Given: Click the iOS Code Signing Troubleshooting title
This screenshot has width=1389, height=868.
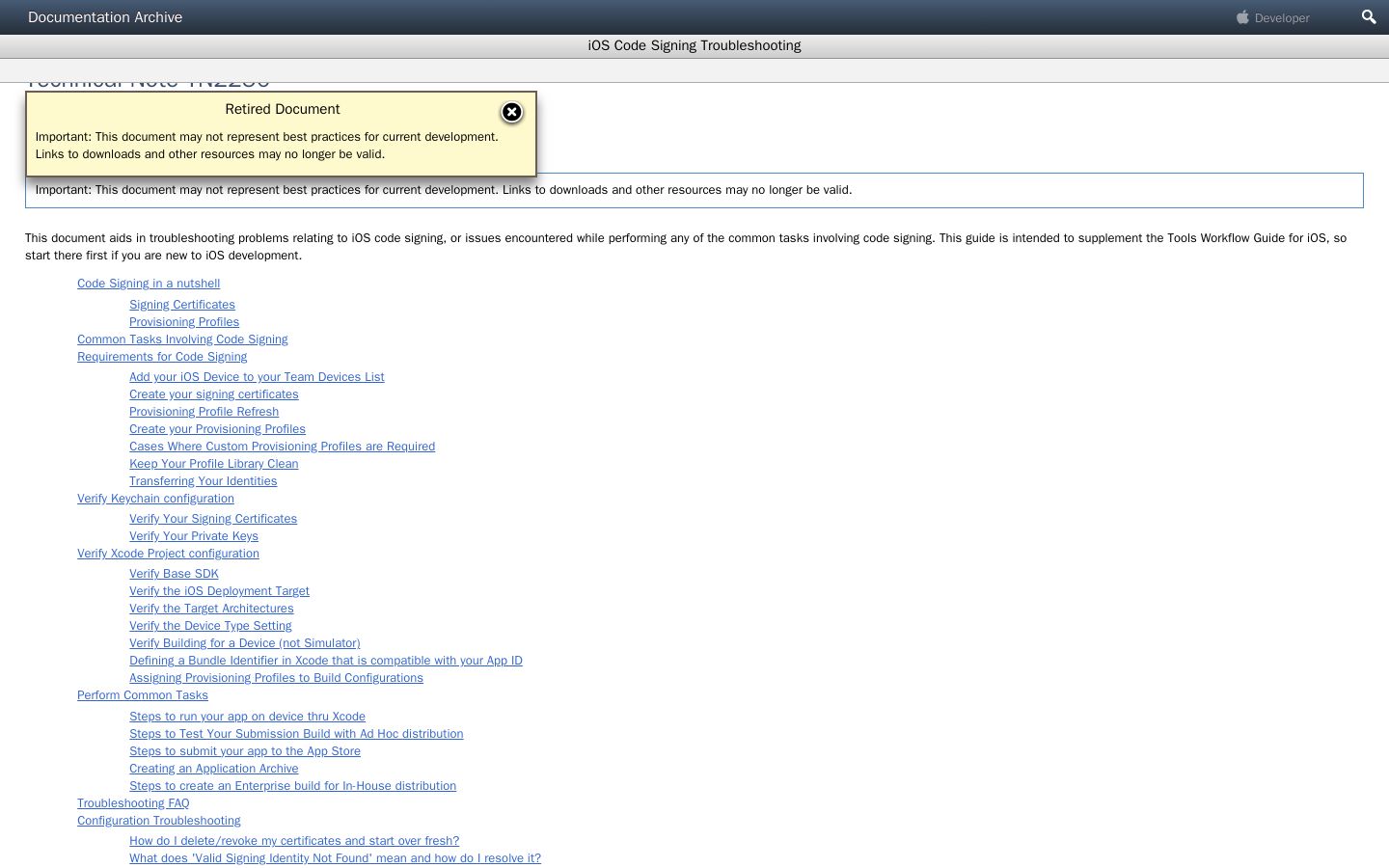Looking at the screenshot, I should 694,45.
